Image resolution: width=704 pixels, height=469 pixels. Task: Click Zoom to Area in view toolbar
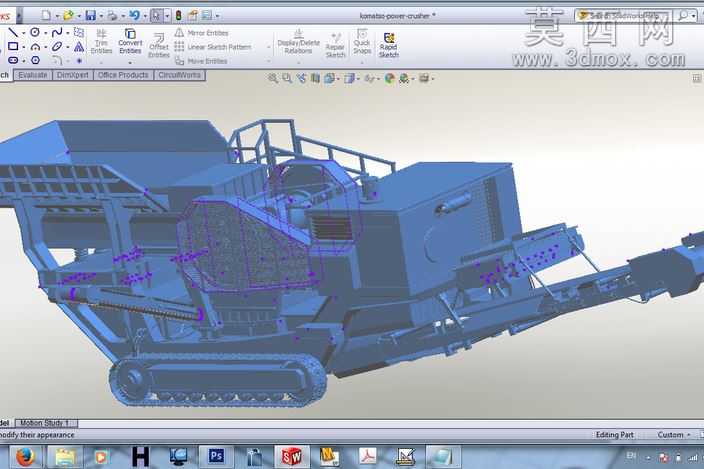coord(287,78)
